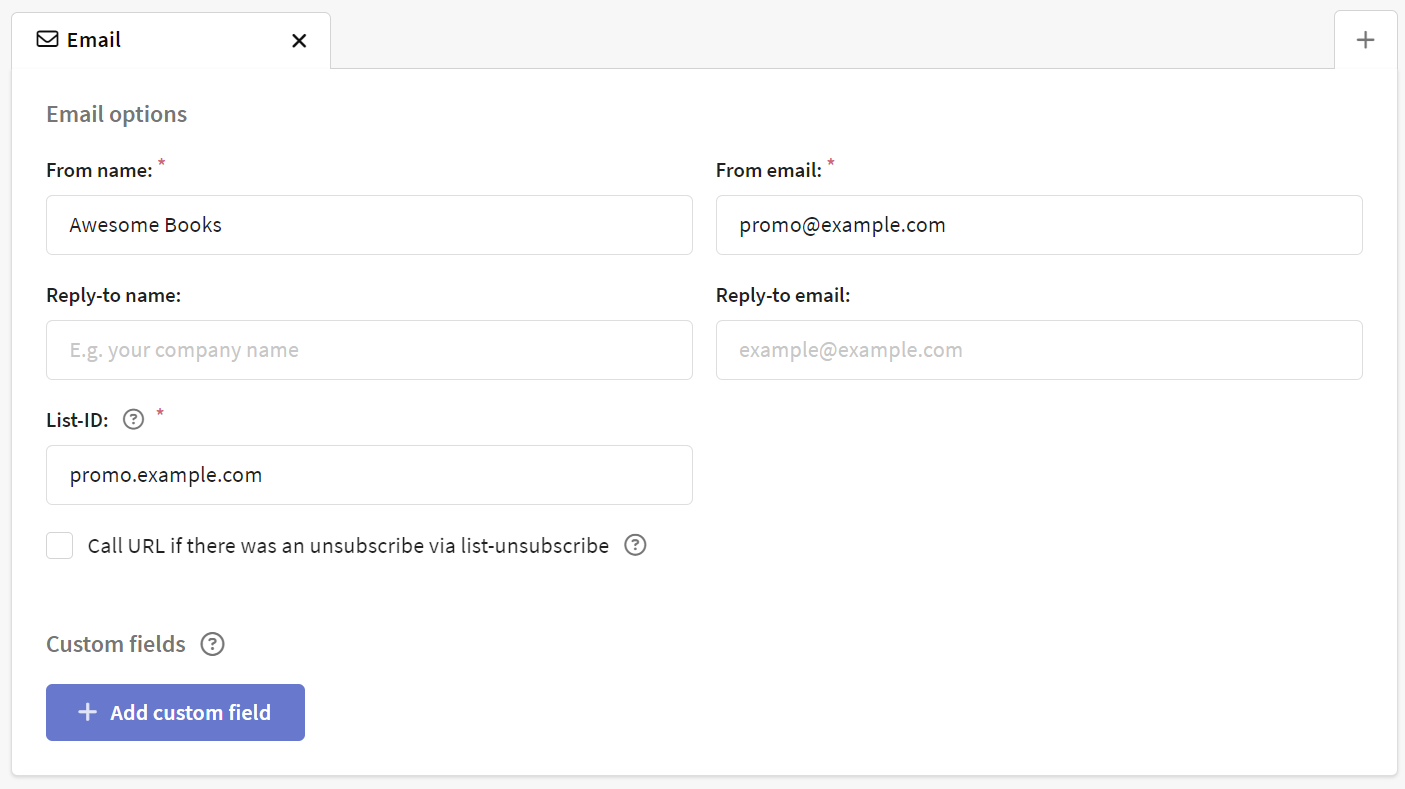
Task: Show help for the list-unsubscribe Call URL option
Action: (635, 545)
